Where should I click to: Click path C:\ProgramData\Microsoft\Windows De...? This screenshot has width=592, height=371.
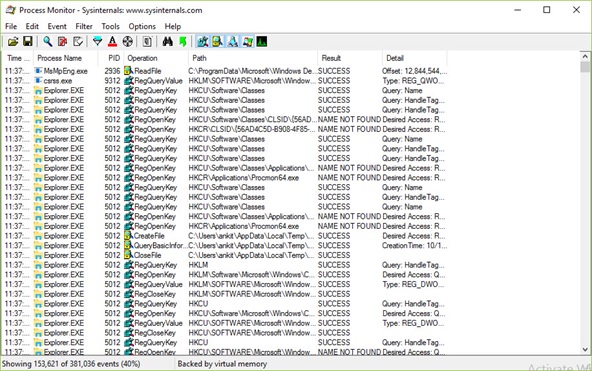coord(252,71)
